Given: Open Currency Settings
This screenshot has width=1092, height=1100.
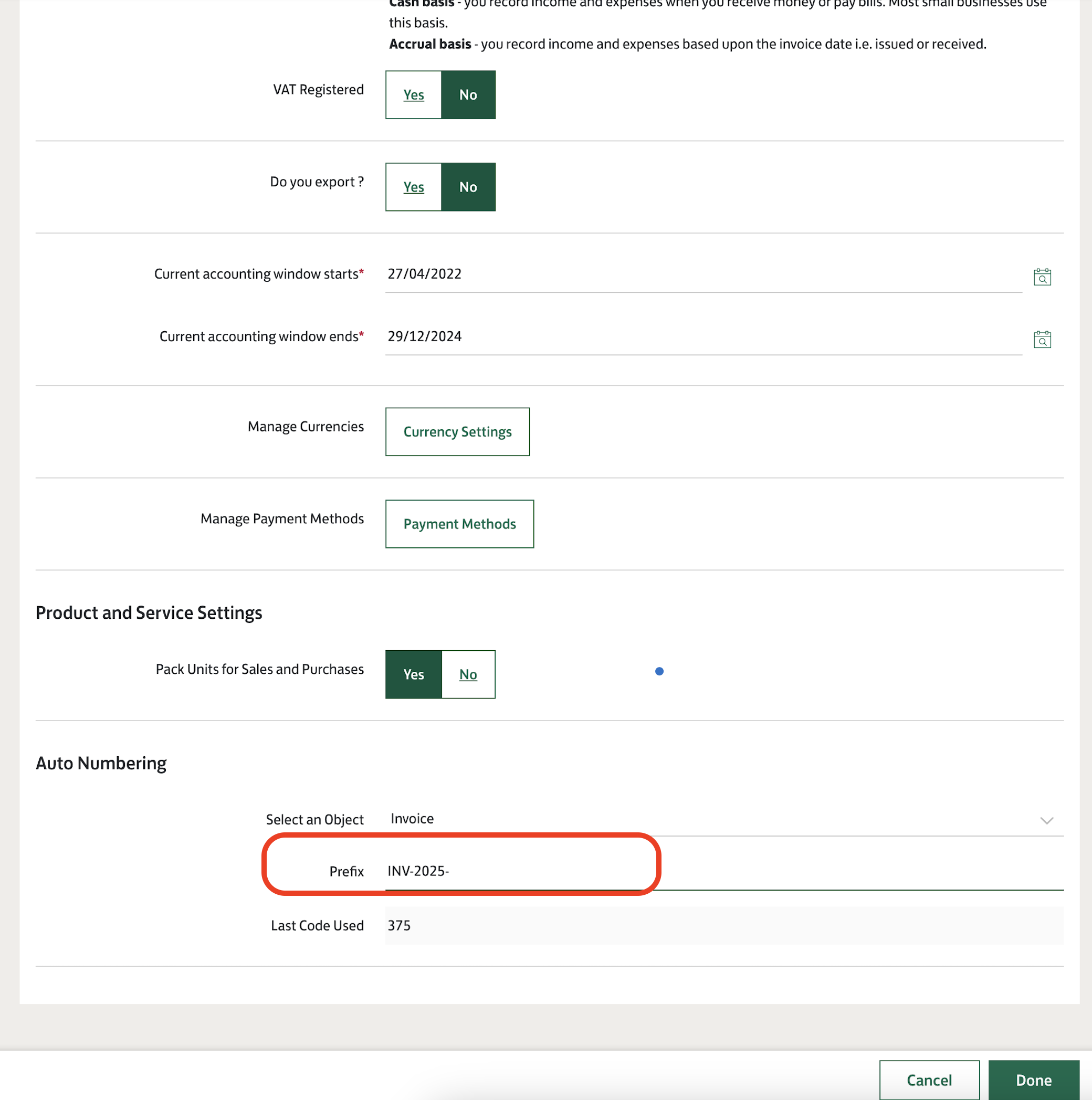Looking at the screenshot, I should (x=457, y=431).
